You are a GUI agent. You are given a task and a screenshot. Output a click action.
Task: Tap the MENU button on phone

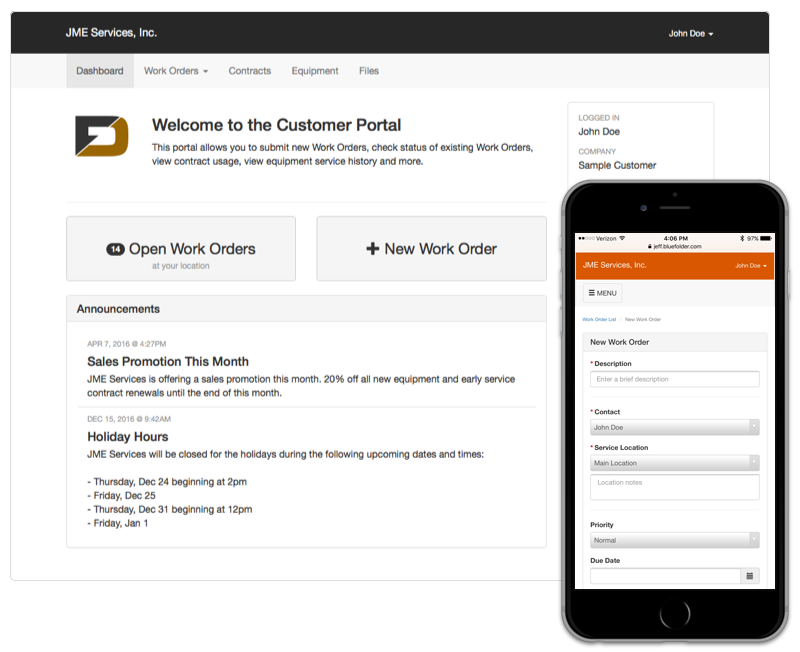point(603,293)
